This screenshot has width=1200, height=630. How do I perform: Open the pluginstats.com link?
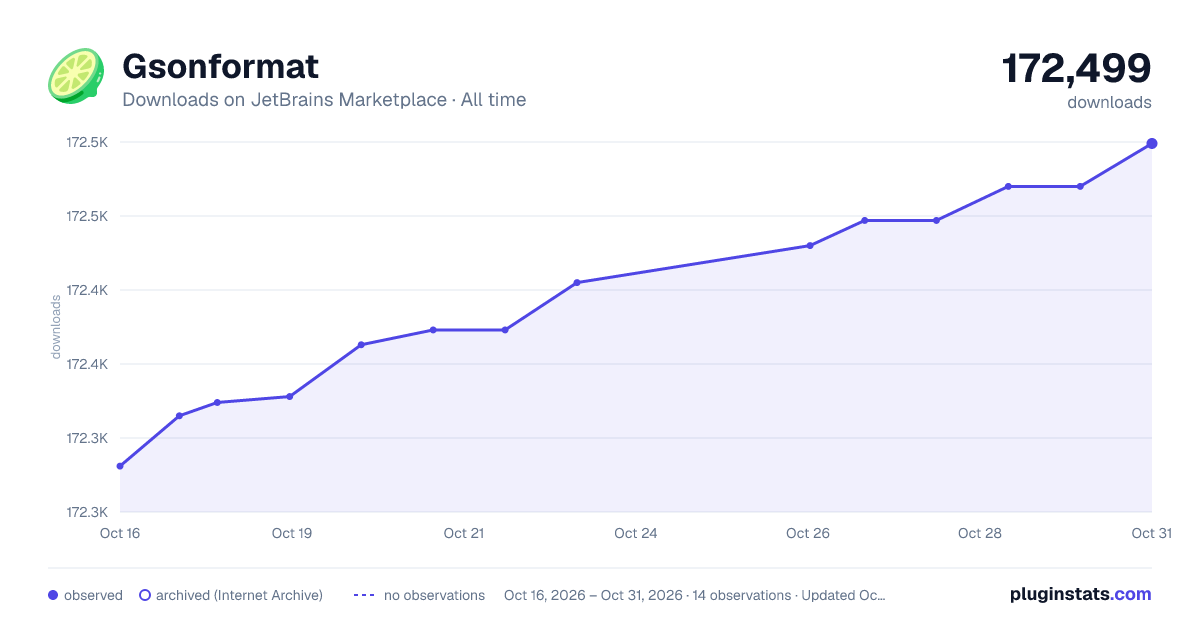(x=1080, y=594)
